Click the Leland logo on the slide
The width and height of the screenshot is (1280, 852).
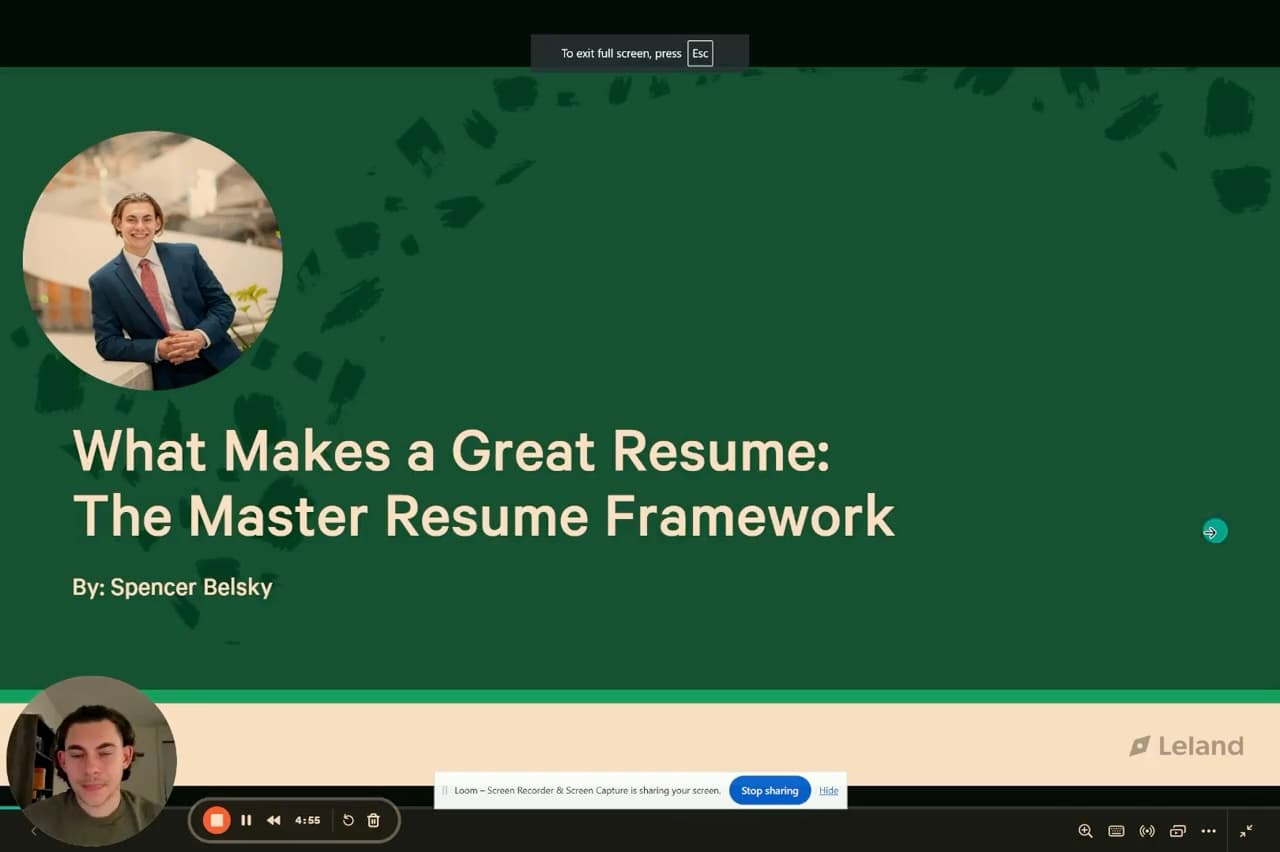point(1186,746)
